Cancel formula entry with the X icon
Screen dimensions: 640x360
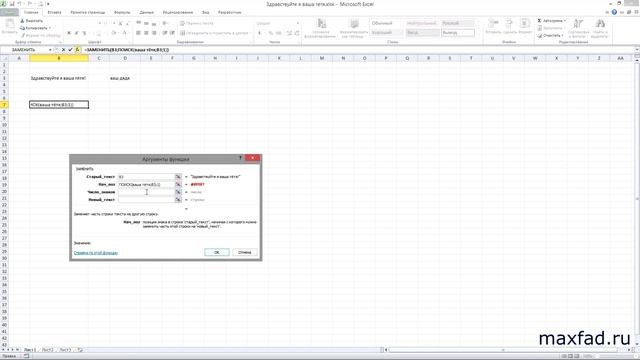(x=63, y=50)
